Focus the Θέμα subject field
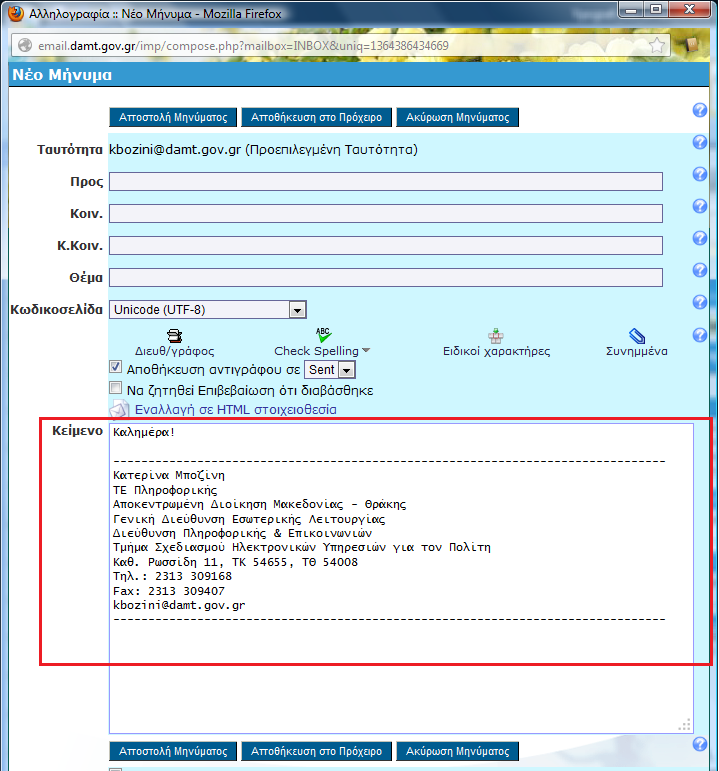Image resolution: width=719 pixels, height=771 pixels. click(386, 277)
